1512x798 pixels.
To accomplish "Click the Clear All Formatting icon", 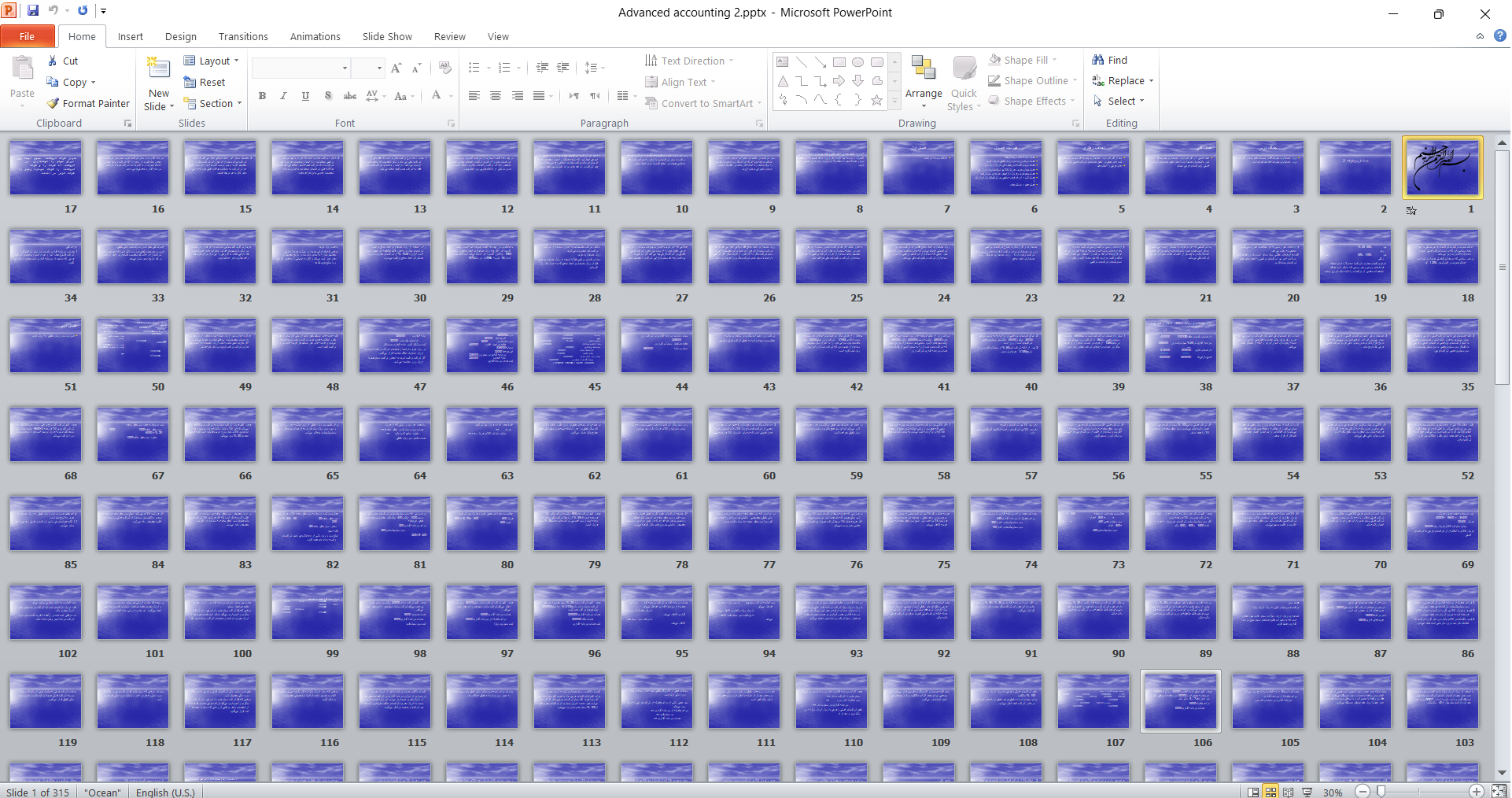I will 445,68.
